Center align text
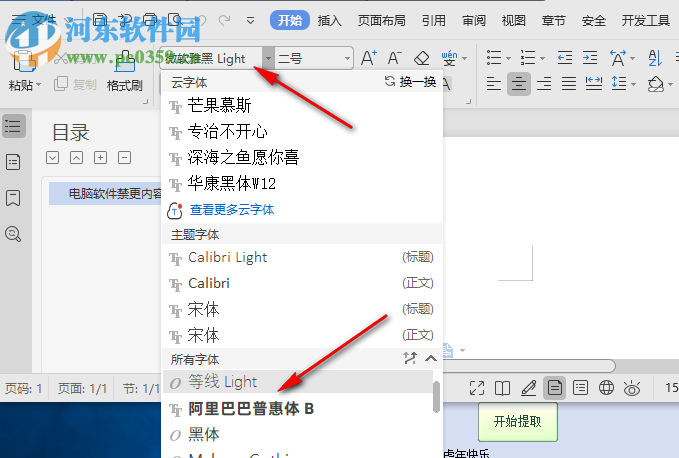Screen dimensions: 679x458 (x=519, y=83)
